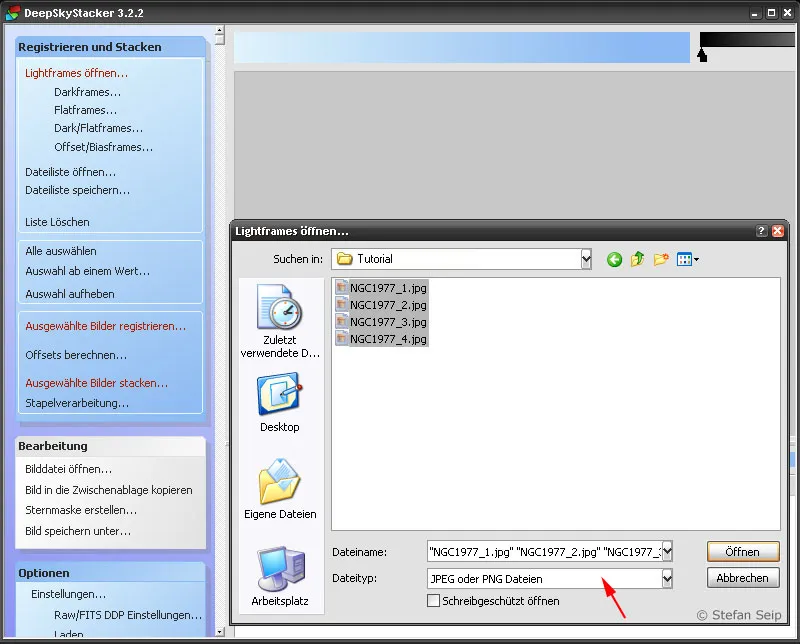This screenshot has height=644, width=800.
Task: Open Zuletzt verwendete Dokumente shortcut
Action: coord(280,322)
